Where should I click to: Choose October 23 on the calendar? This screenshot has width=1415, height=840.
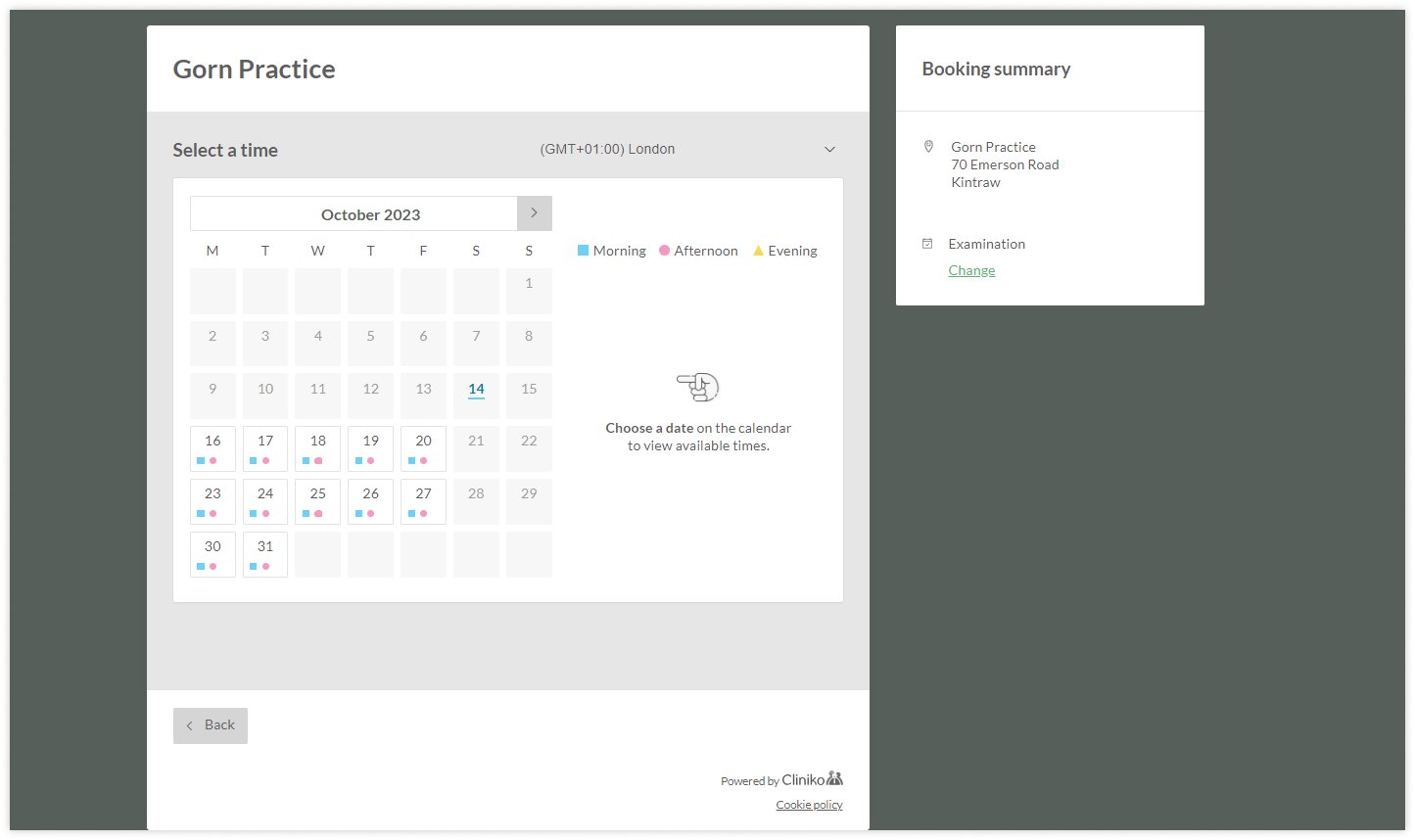point(212,500)
